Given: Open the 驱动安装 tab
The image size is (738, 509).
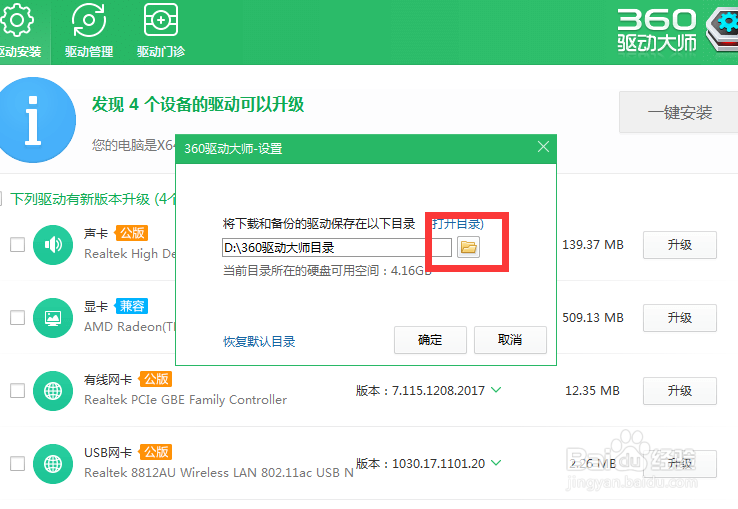Looking at the screenshot, I should pos(20,31).
